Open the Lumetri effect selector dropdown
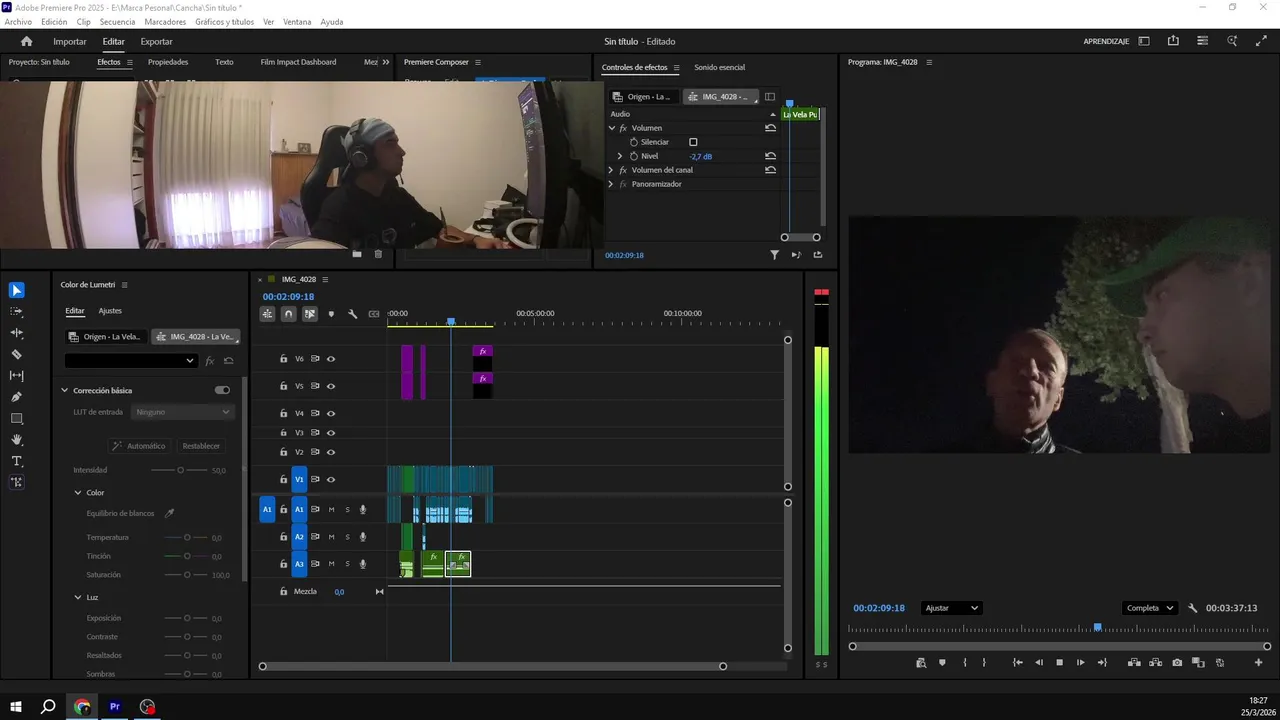1280x720 pixels. pyautogui.click(x=130, y=361)
